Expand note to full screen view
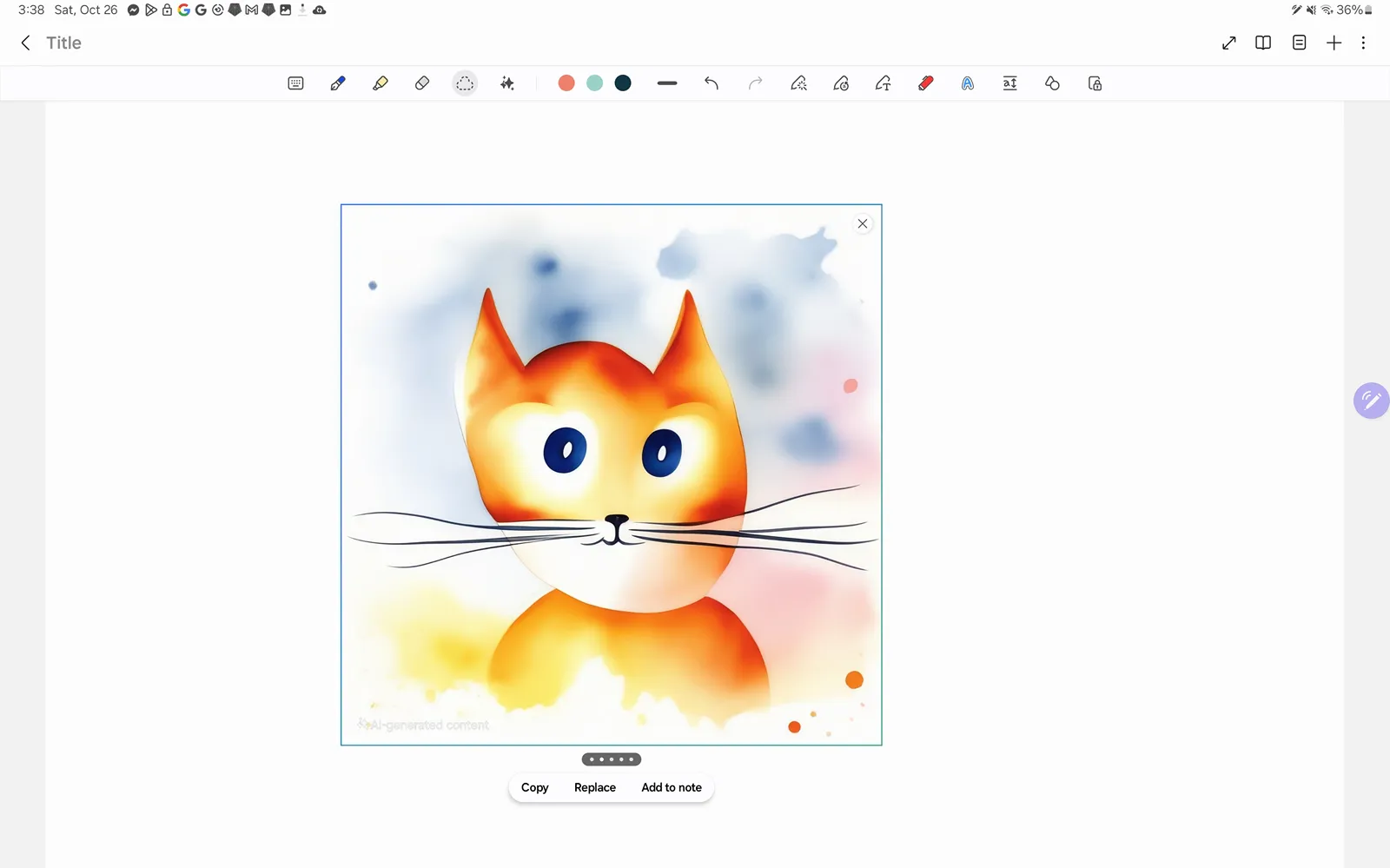The image size is (1390, 868). tap(1229, 43)
